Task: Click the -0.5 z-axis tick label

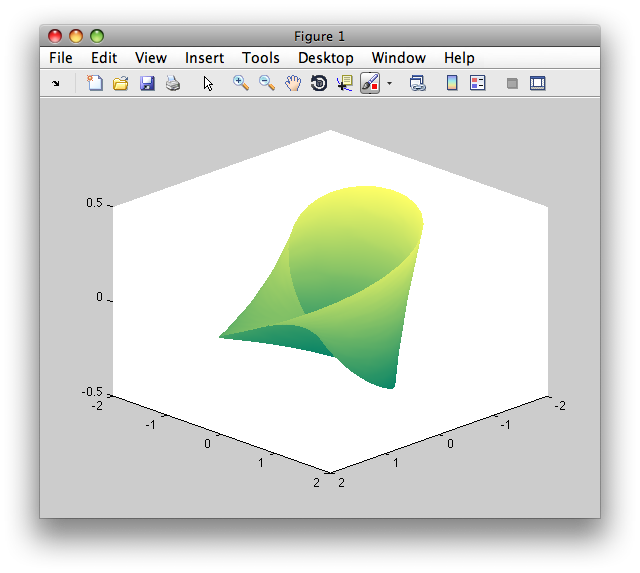Action: tap(92, 392)
